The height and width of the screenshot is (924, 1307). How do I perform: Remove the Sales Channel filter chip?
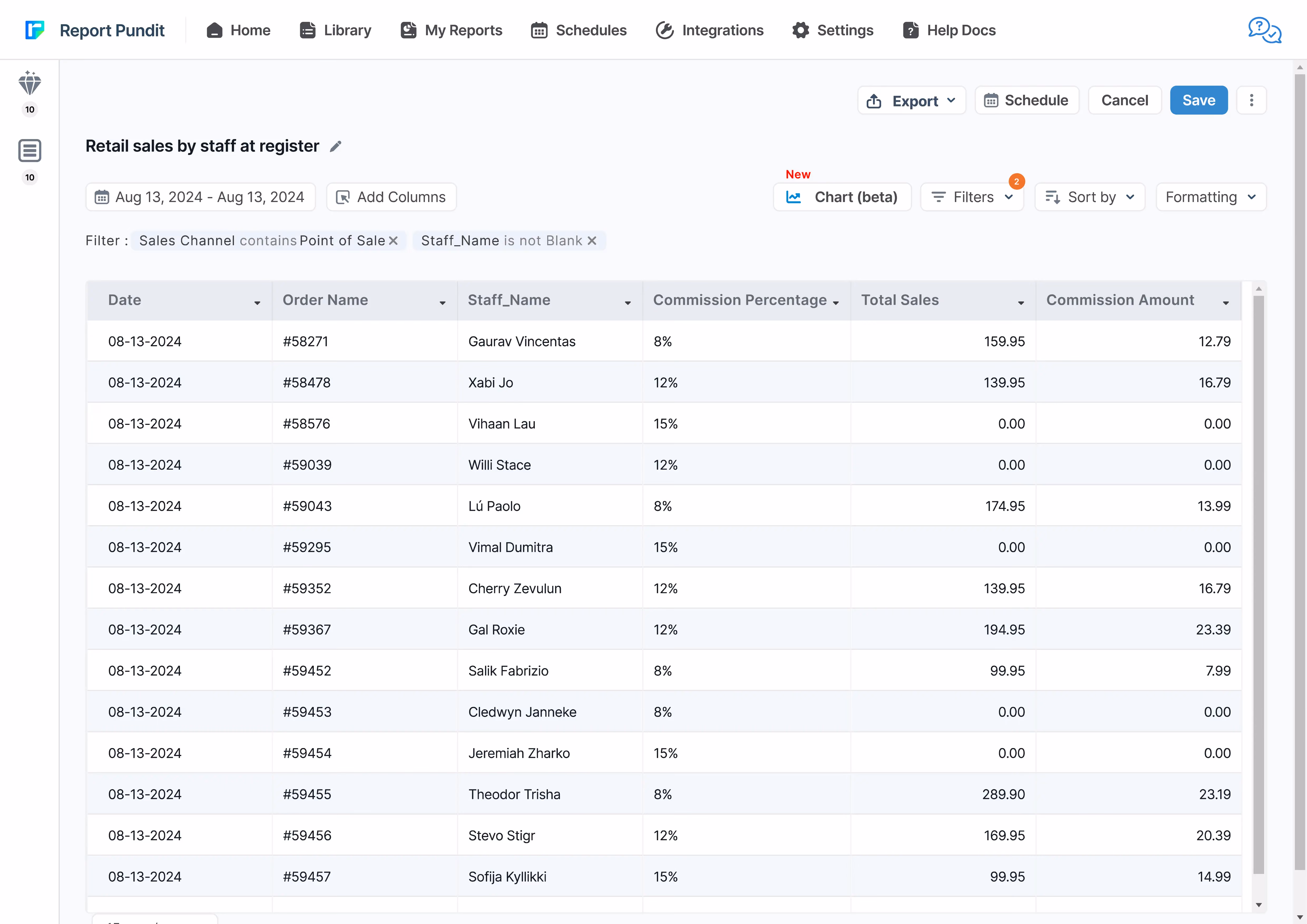click(393, 241)
